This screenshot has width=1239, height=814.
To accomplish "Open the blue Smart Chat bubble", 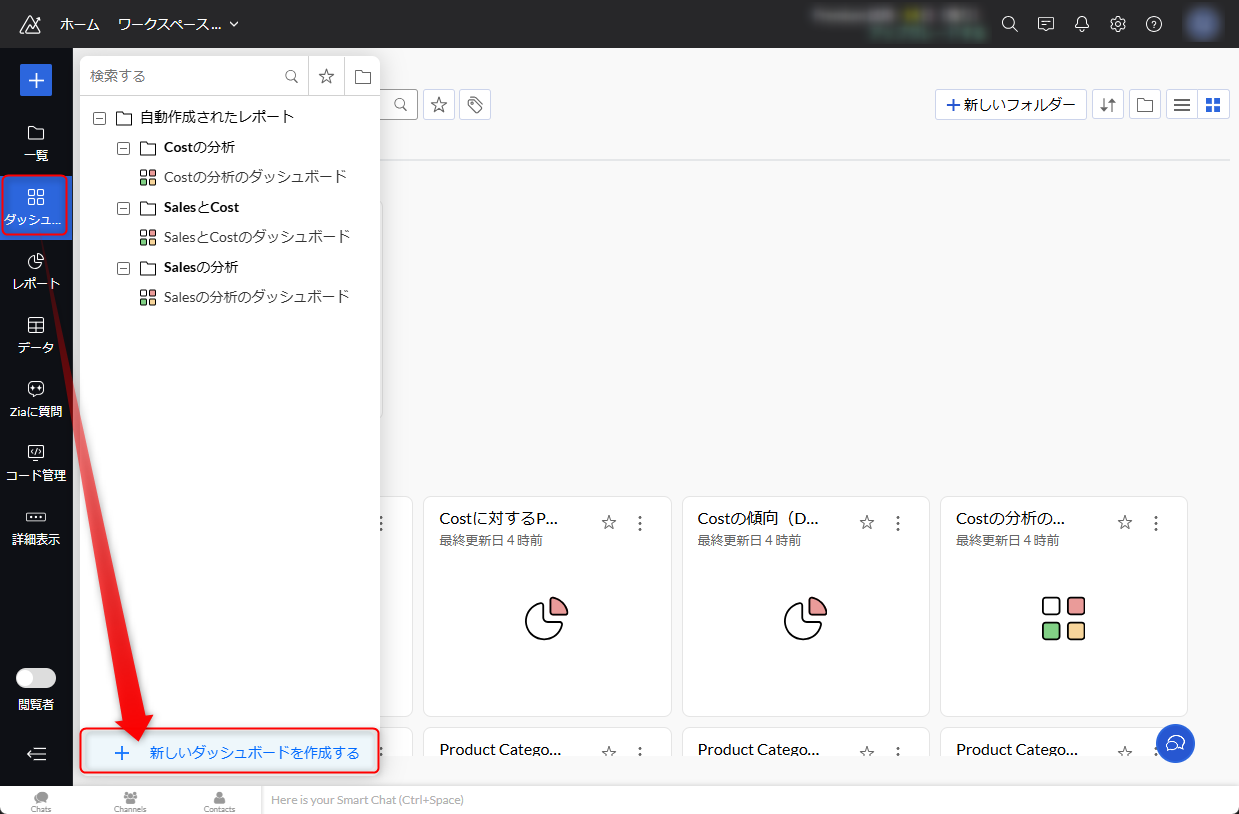I will coord(1175,743).
